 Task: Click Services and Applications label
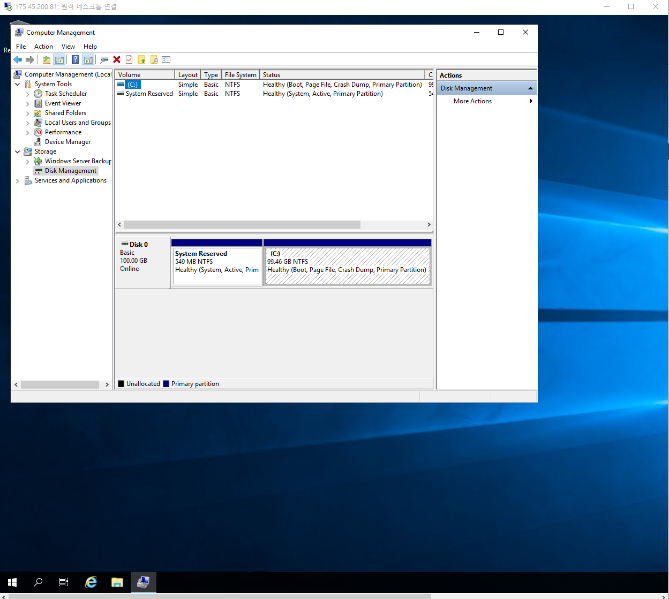pos(70,180)
